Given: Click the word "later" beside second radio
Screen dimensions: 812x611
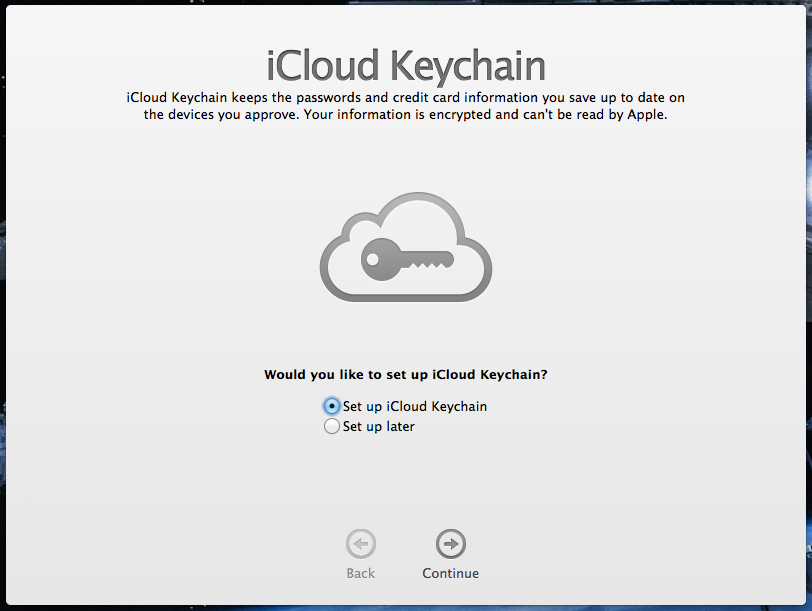Looking at the screenshot, I should (398, 426).
